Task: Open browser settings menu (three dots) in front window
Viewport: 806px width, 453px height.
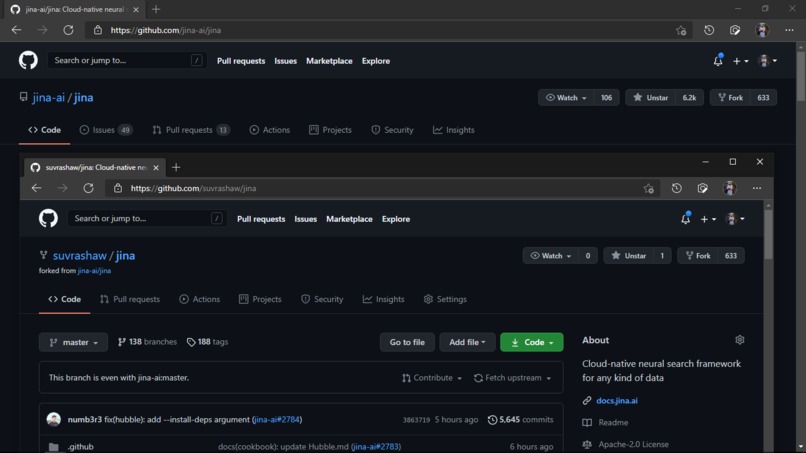Action: [x=757, y=188]
